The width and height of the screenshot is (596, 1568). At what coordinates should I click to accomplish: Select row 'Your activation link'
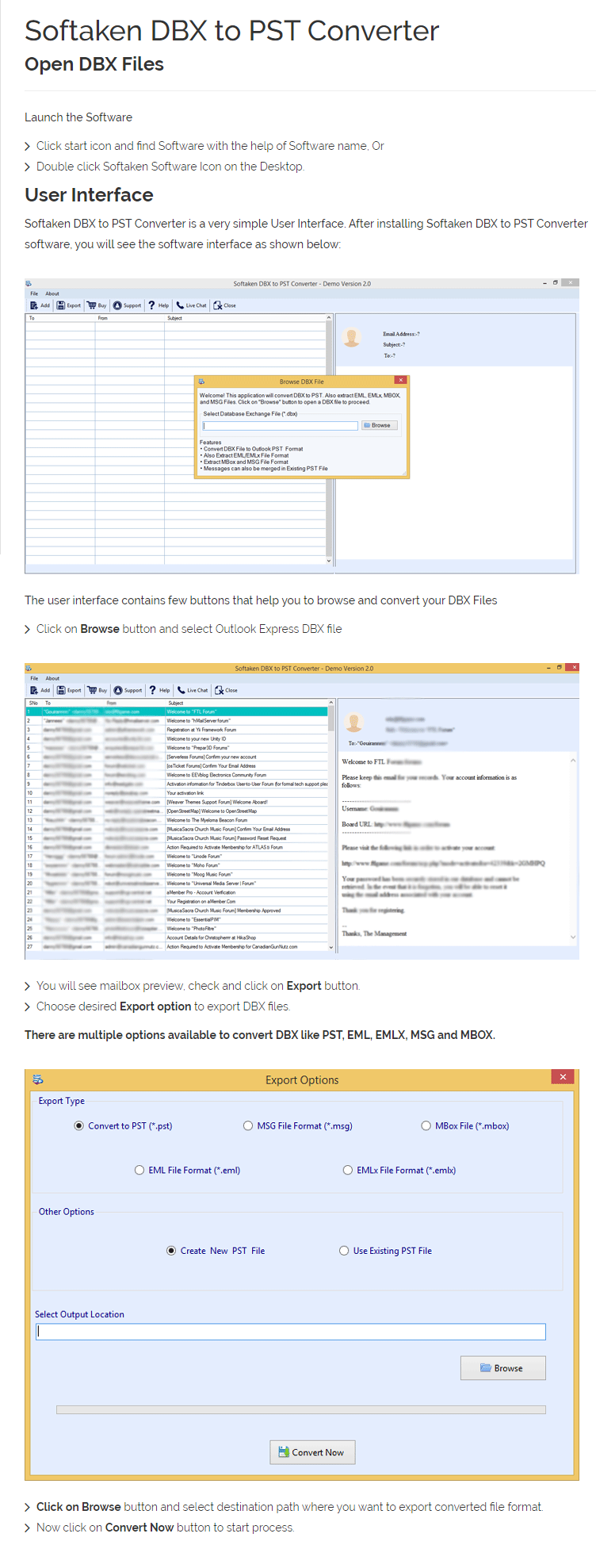coord(177,793)
